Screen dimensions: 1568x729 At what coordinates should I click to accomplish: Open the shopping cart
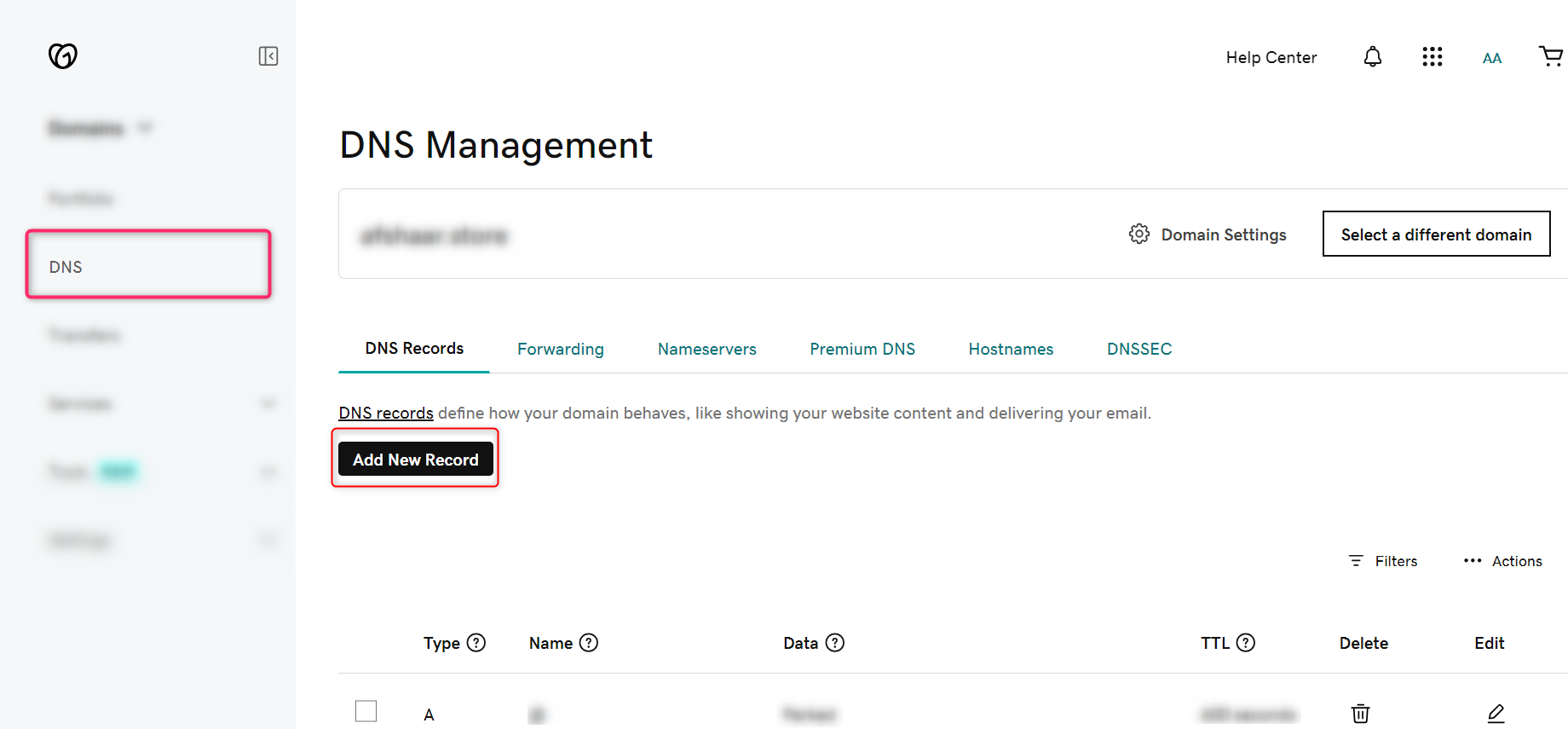(x=1550, y=57)
